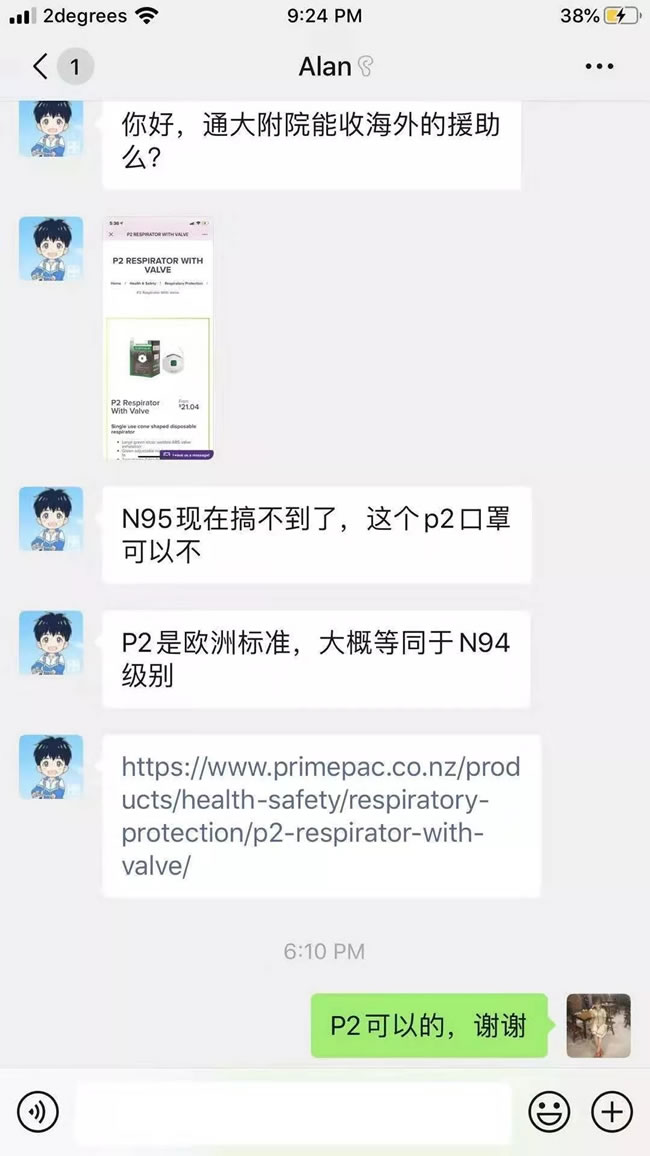
Task: Tap the message about N95现在搞不到了
Action: [x=316, y=535]
